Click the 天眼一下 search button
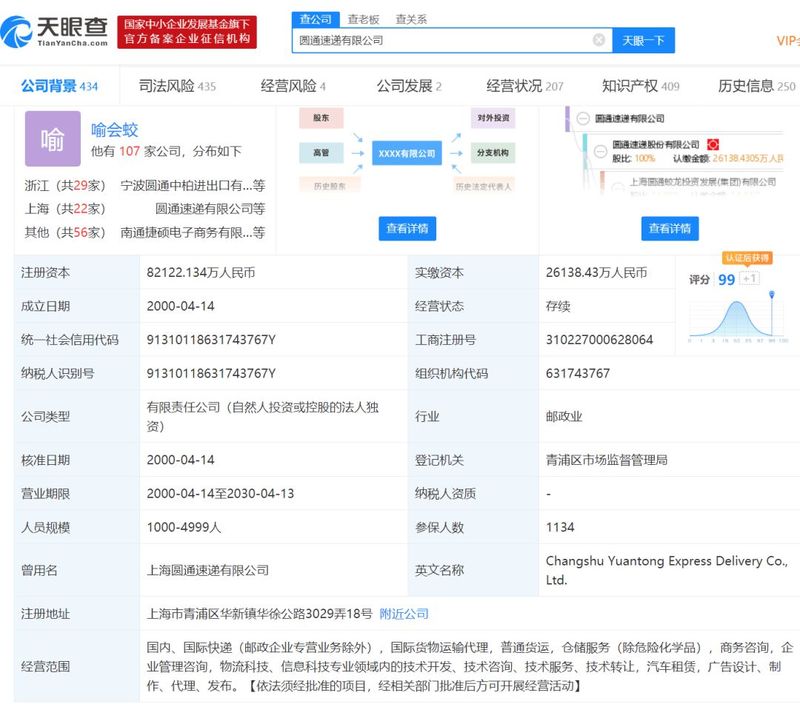Screen dimensions: 800x704 [643, 40]
